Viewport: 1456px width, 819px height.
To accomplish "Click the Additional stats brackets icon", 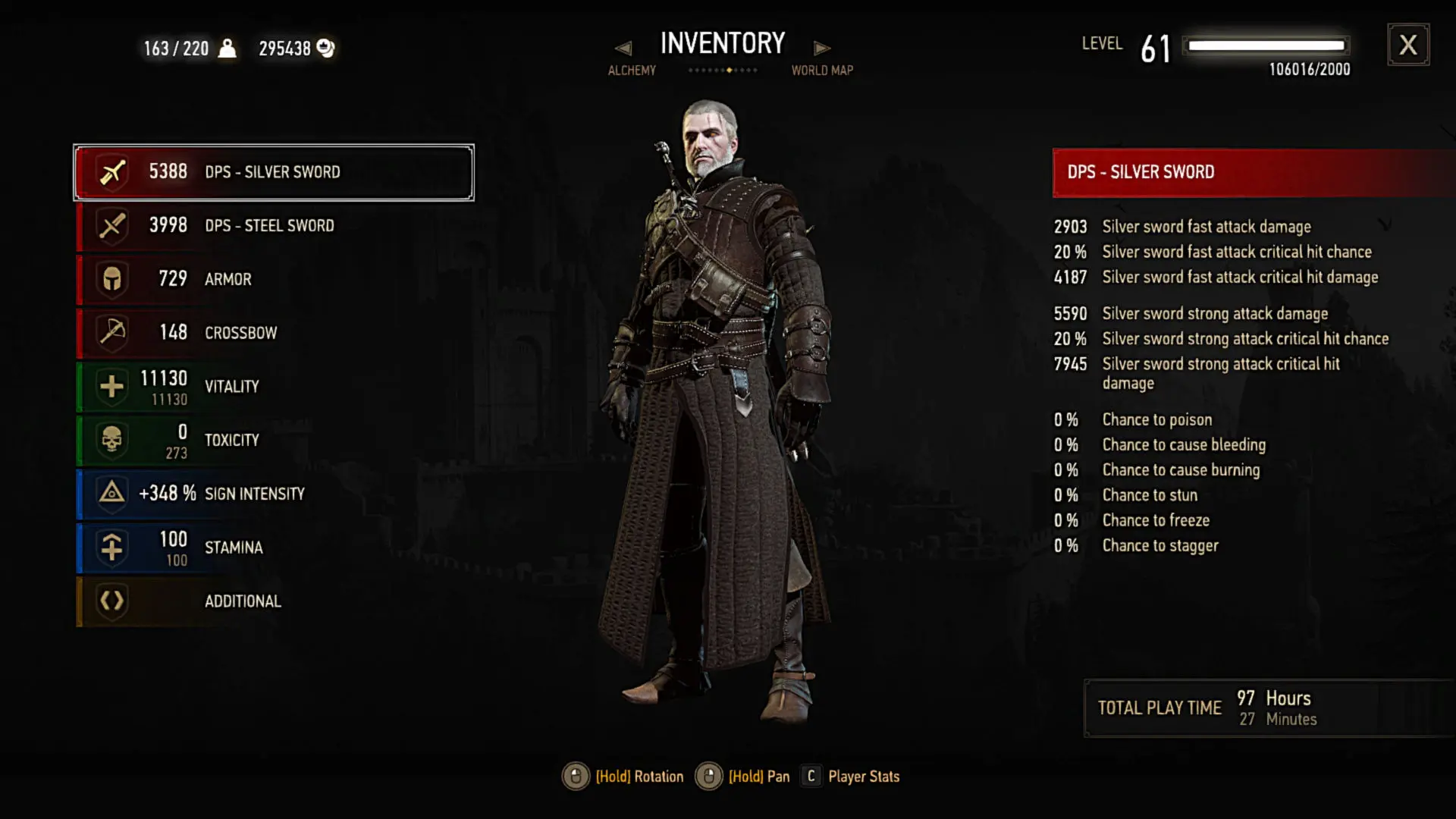I will coord(112,601).
